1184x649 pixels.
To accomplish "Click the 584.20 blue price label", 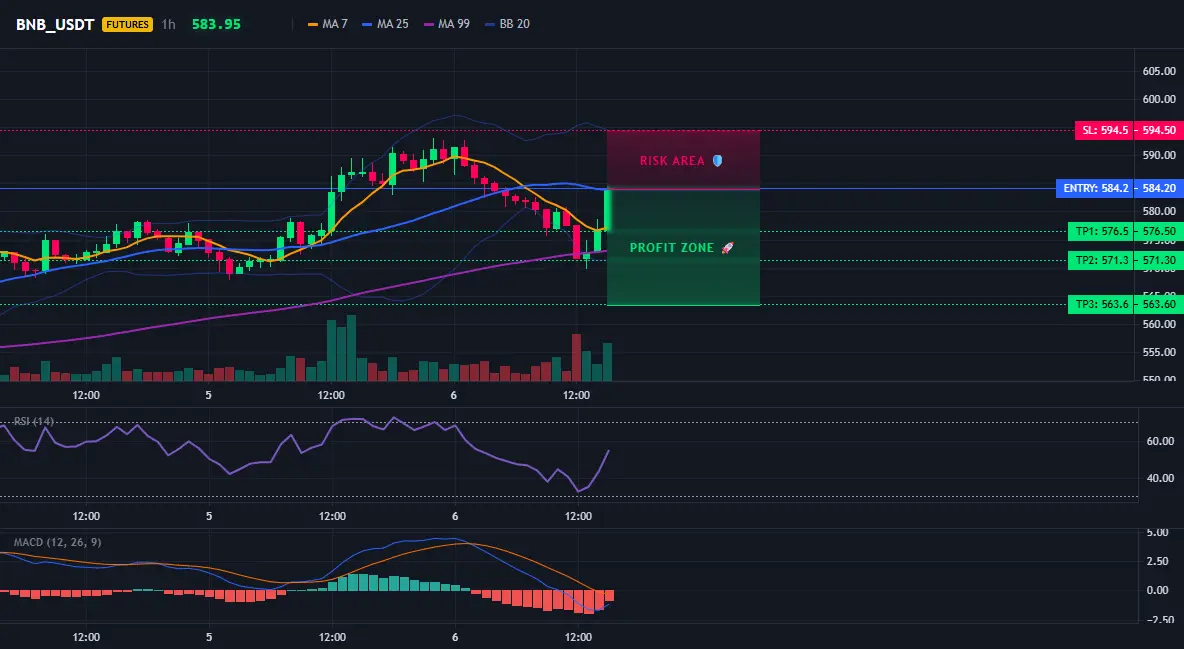I will [x=1159, y=188].
